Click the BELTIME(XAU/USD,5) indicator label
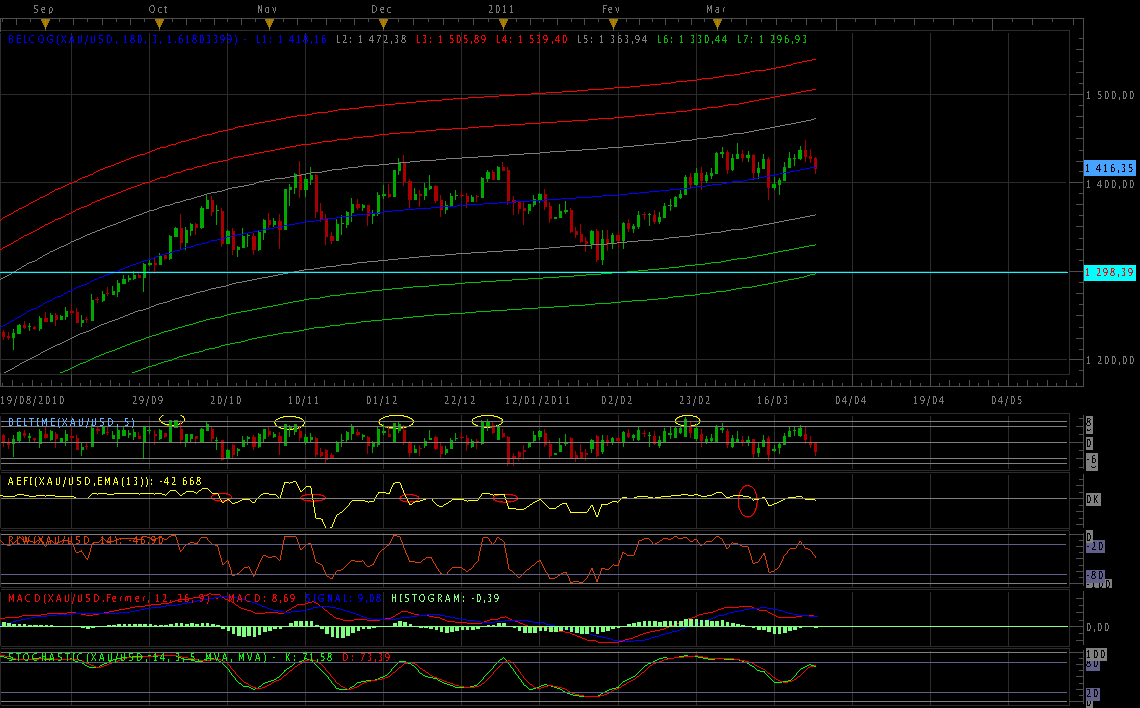Screen dimensions: 1140x708 (70, 423)
